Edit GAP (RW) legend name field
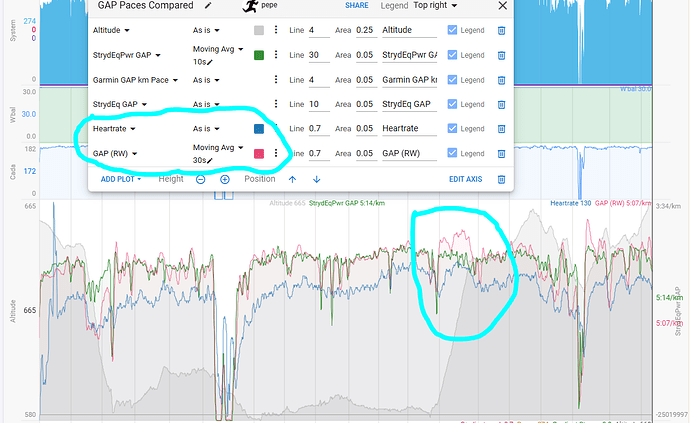Screen dimensions: 690x423 coord(409,153)
